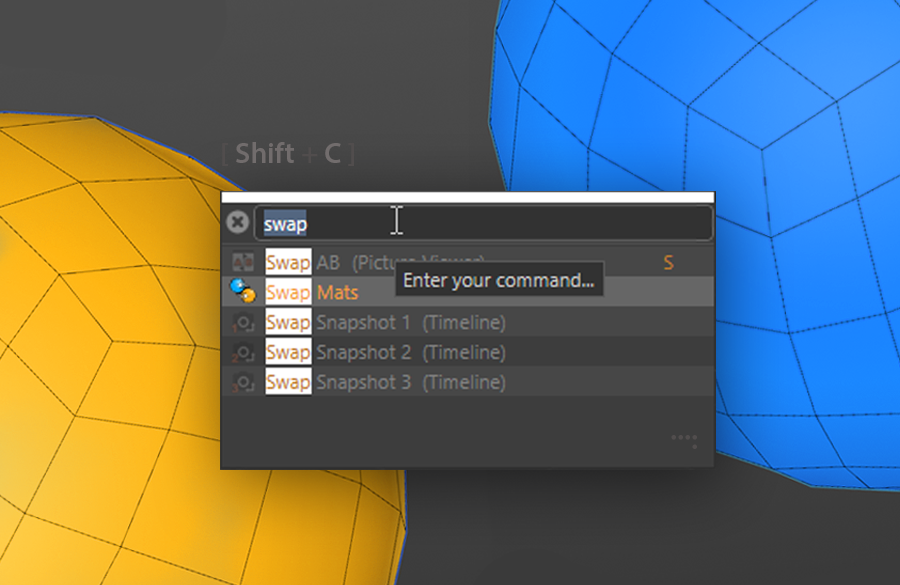The height and width of the screenshot is (585, 900).
Task: Click the Shift + C shortcut overlay text
Action: [288, 154]
